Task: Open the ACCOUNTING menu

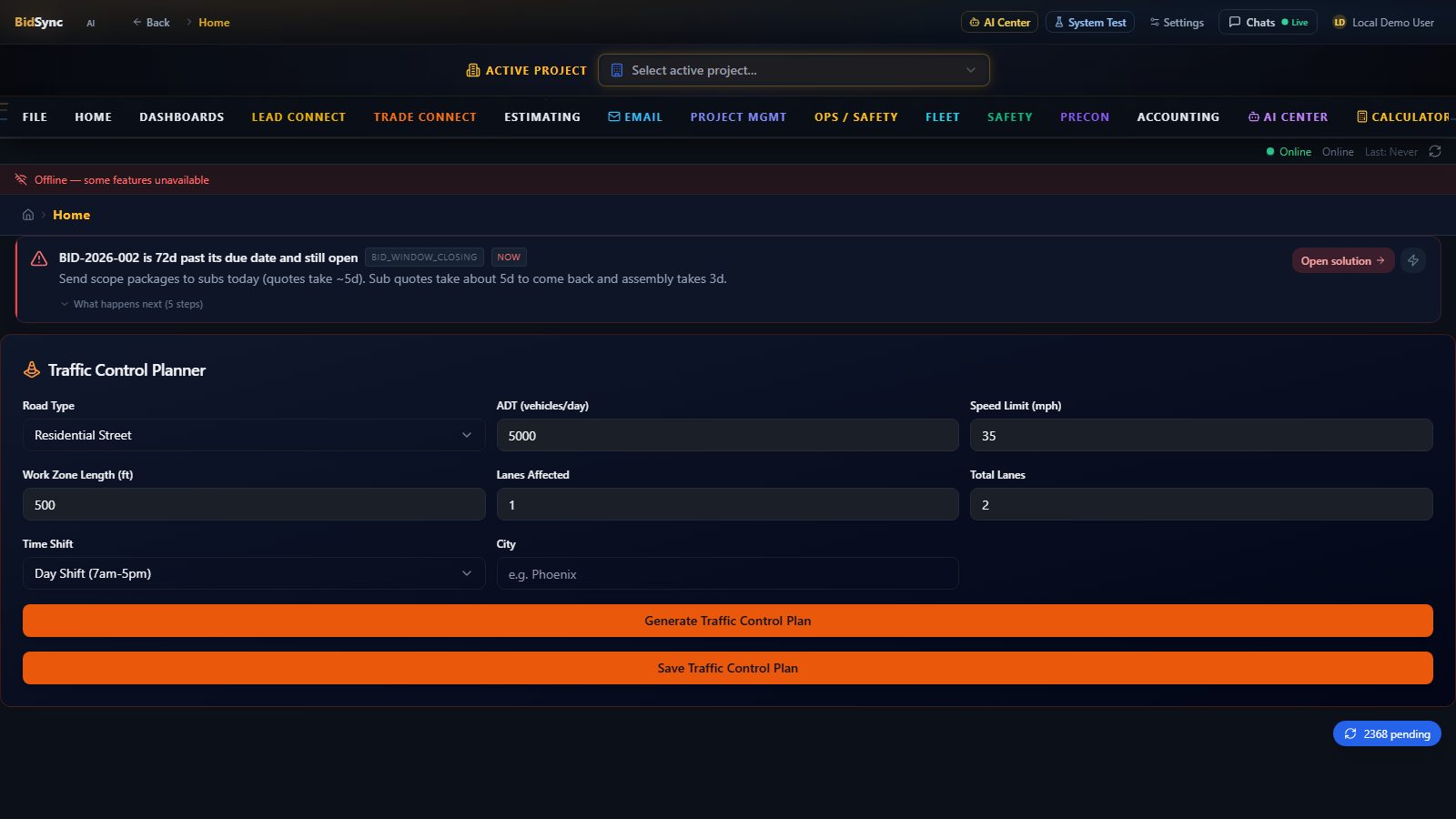Action: click(x=1178, y=116)
